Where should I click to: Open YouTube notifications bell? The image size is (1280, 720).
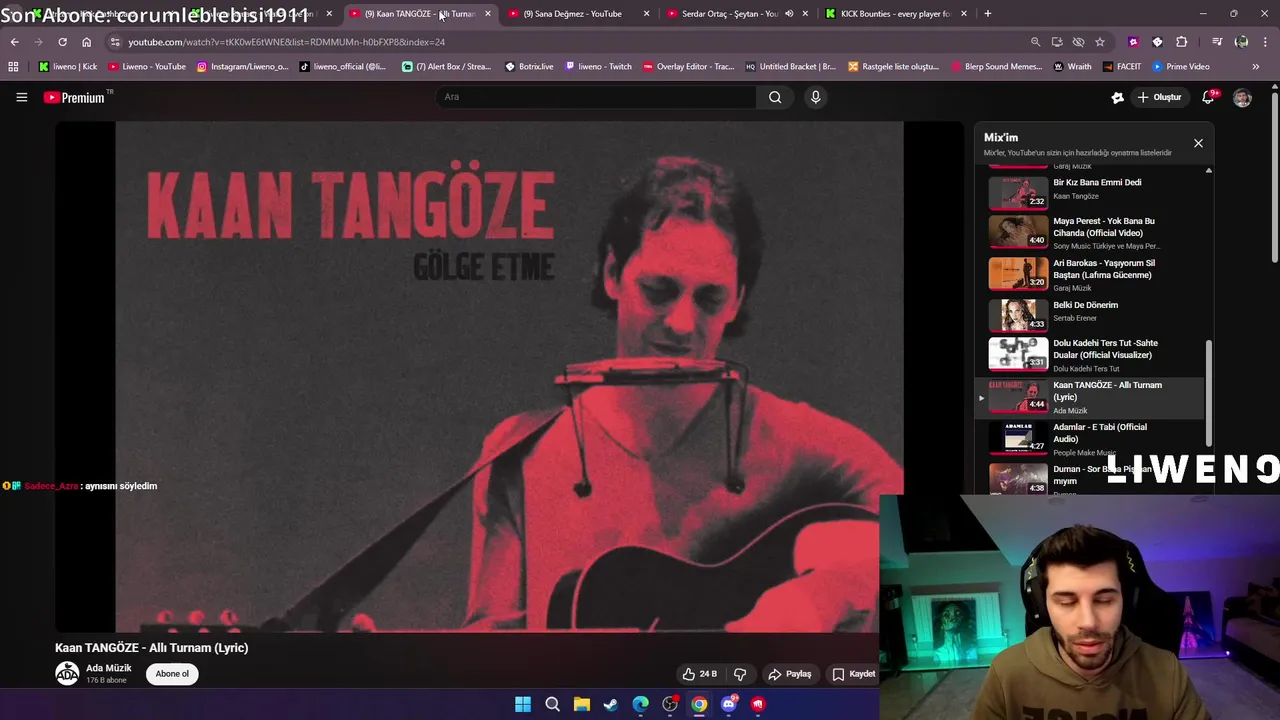pyautogui.click(x=1208, y=97)
